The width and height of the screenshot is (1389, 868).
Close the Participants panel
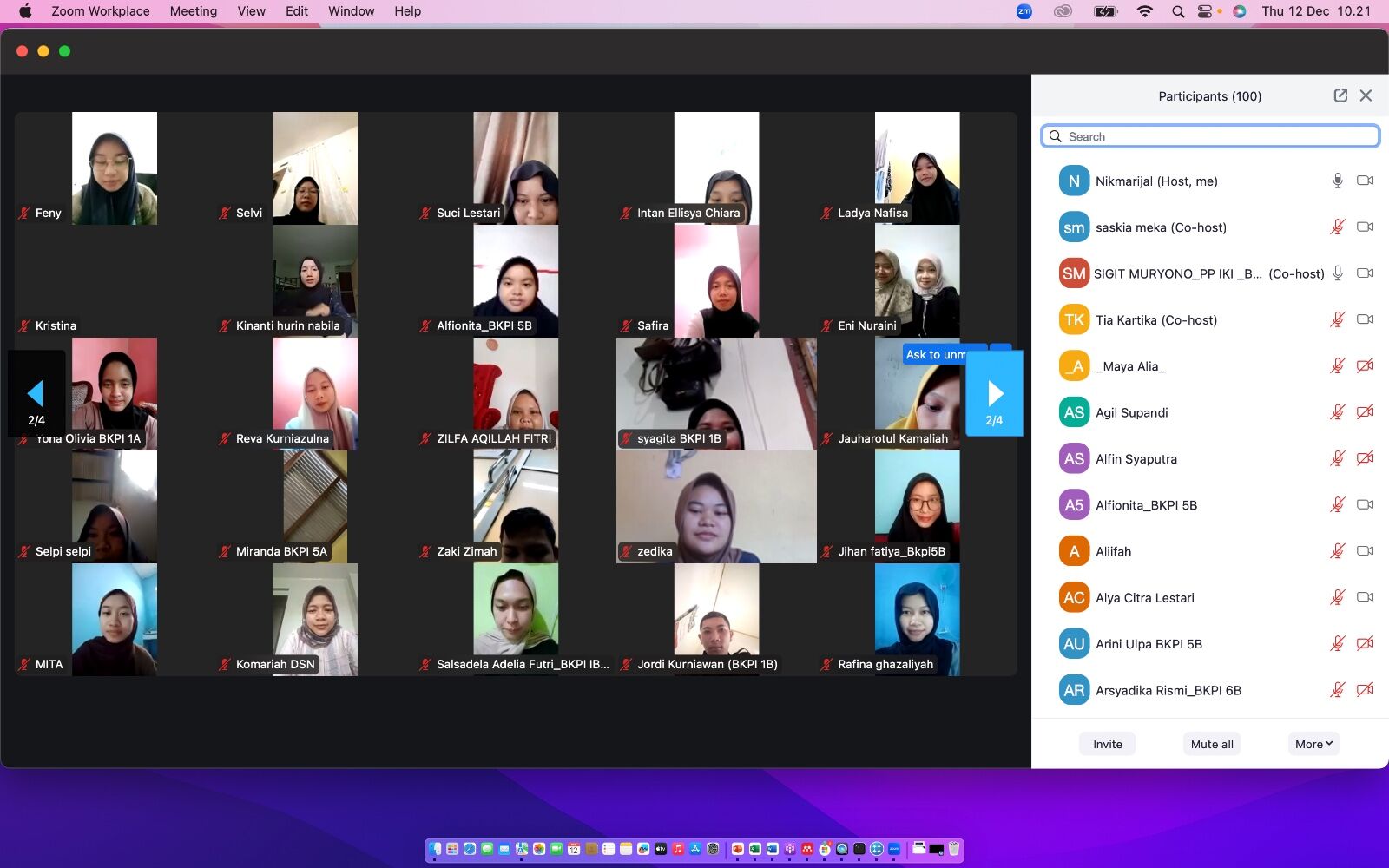click(x=1366, y=95)
